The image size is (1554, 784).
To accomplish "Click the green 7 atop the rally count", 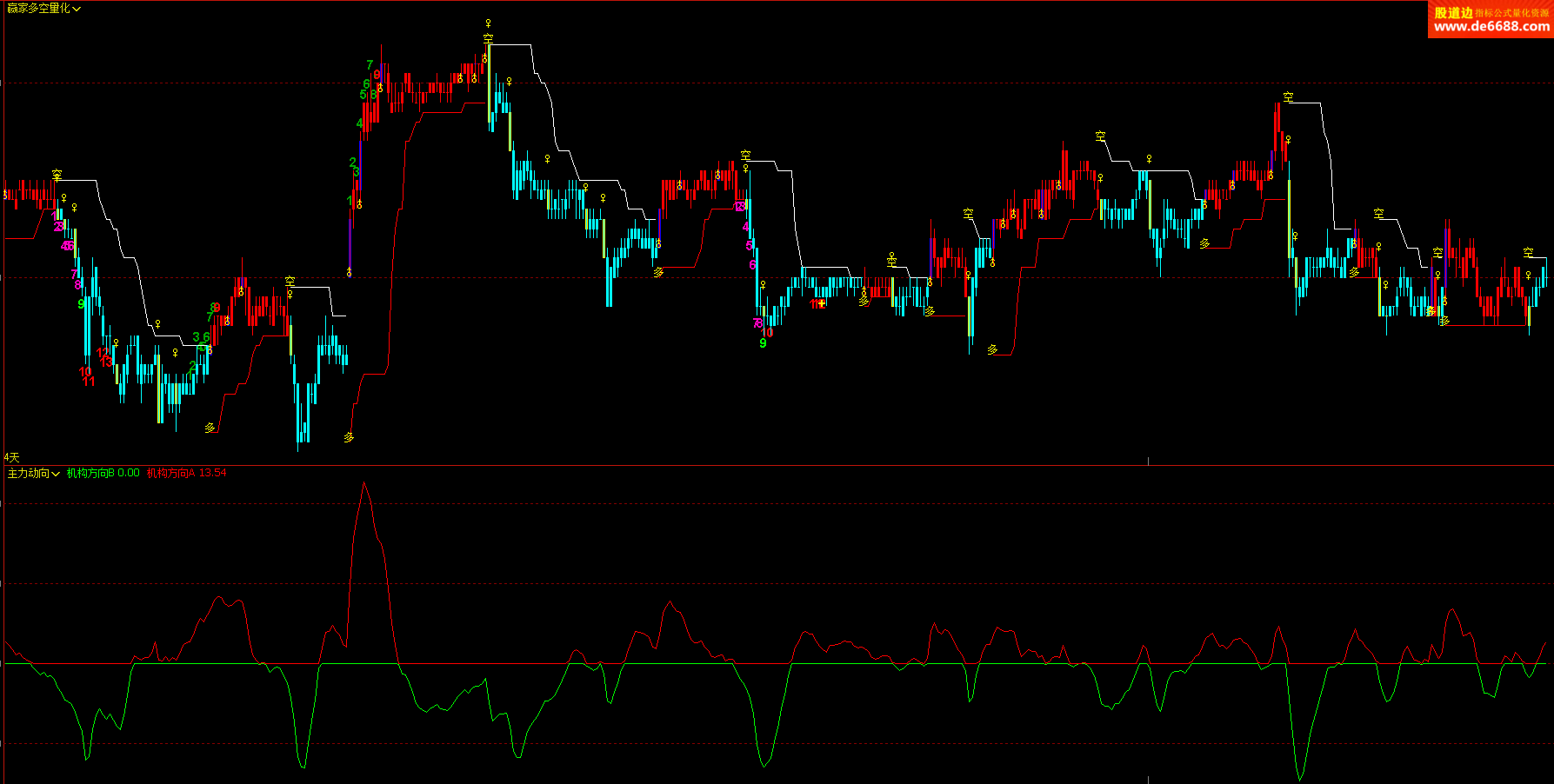I will pos(370,64).
